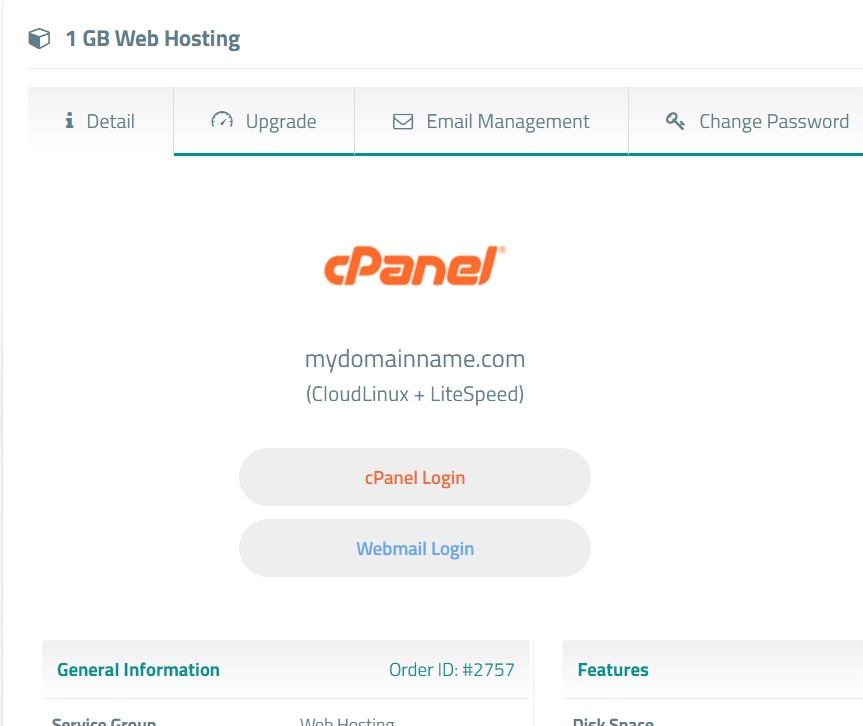Switch to the Upgrade tab

pos(264,121)
